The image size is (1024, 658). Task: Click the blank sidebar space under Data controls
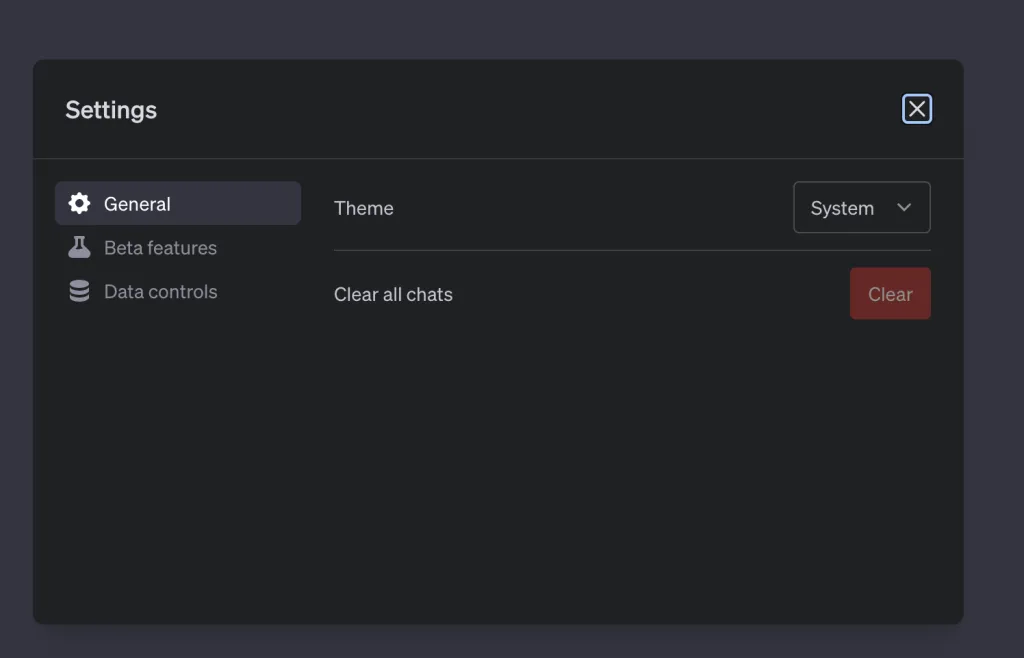click(178, 457)
